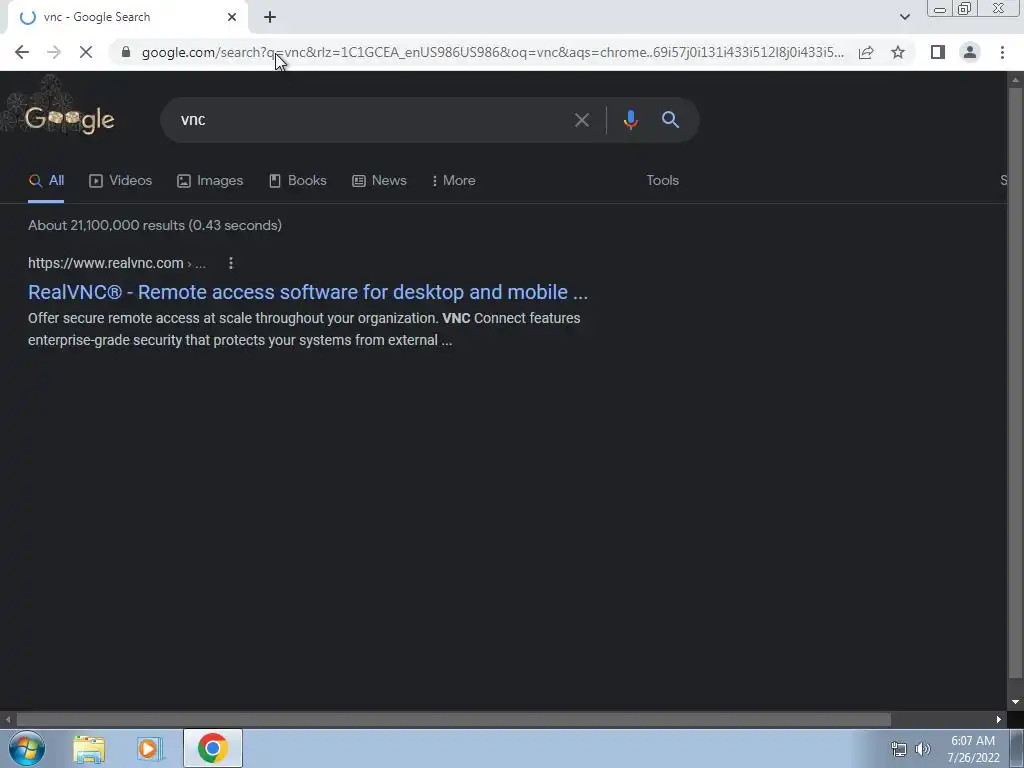Click the address bar URL
The image size is (1024, 768).
point(492,52)
